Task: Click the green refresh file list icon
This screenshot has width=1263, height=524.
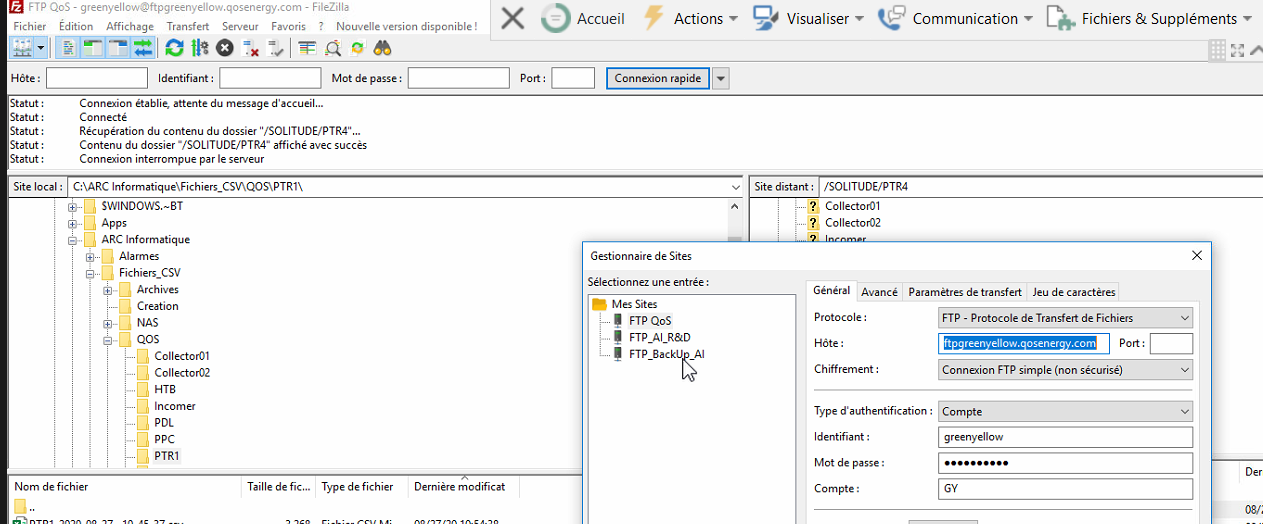Action: (x=175, y=48)
